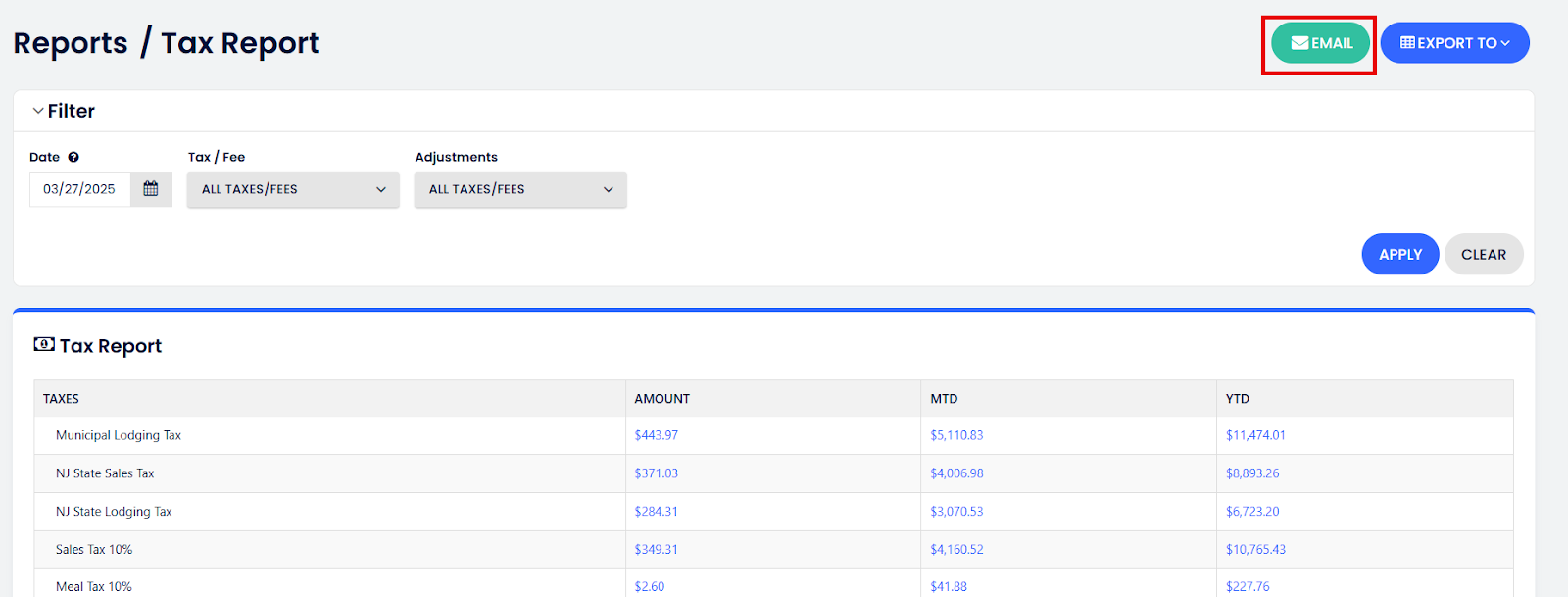Open the Adjustments dropdown
This screenshot has height=597, width=1568.
(520, 189)
